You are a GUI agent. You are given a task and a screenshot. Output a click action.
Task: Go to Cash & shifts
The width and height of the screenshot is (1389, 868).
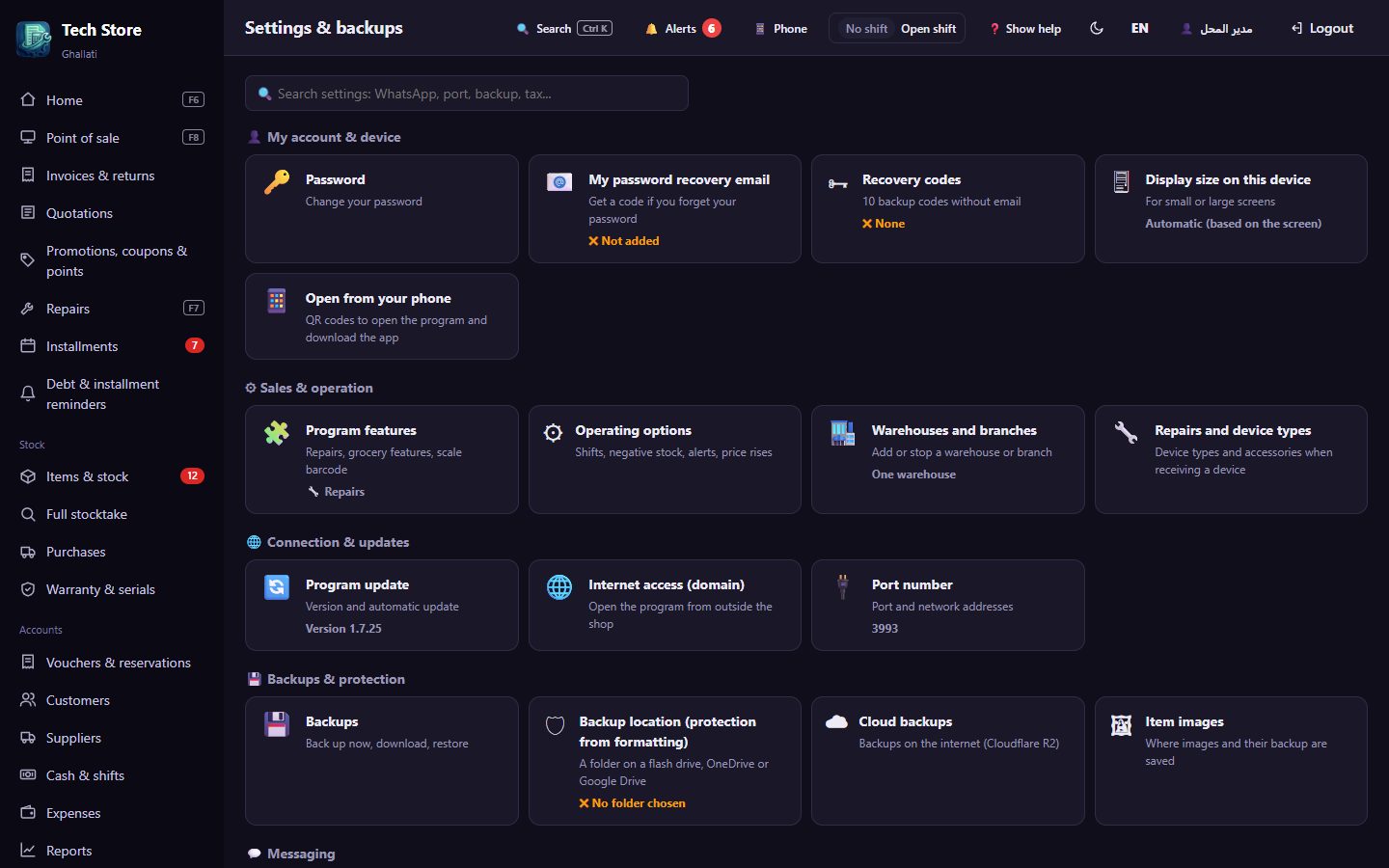(112, 775)
